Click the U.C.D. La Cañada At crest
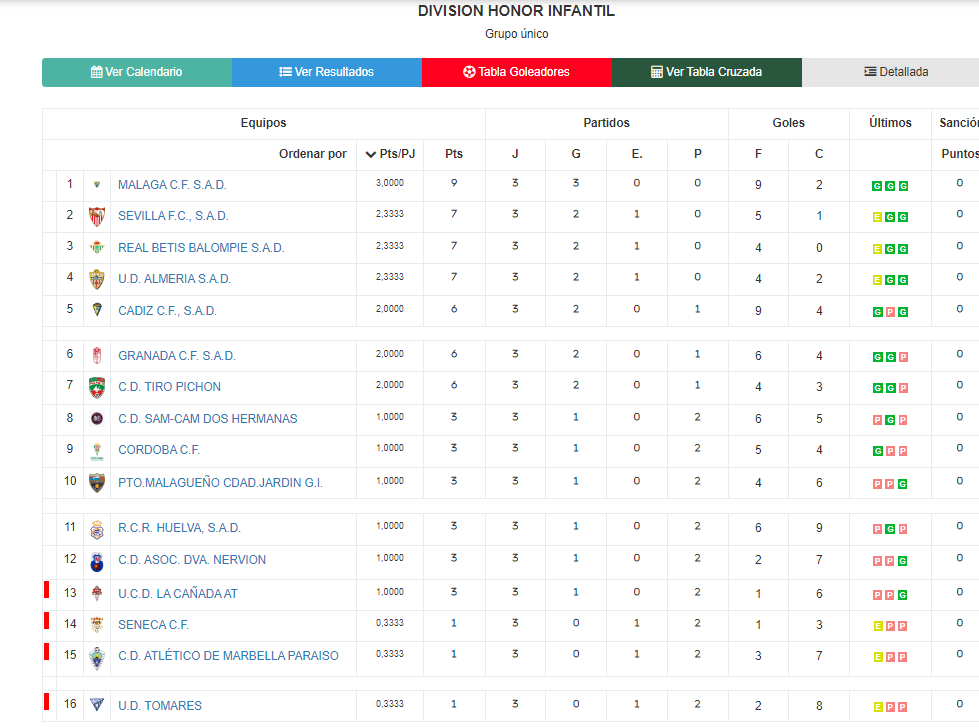979x727 pixels. click(x=97, y=593)
